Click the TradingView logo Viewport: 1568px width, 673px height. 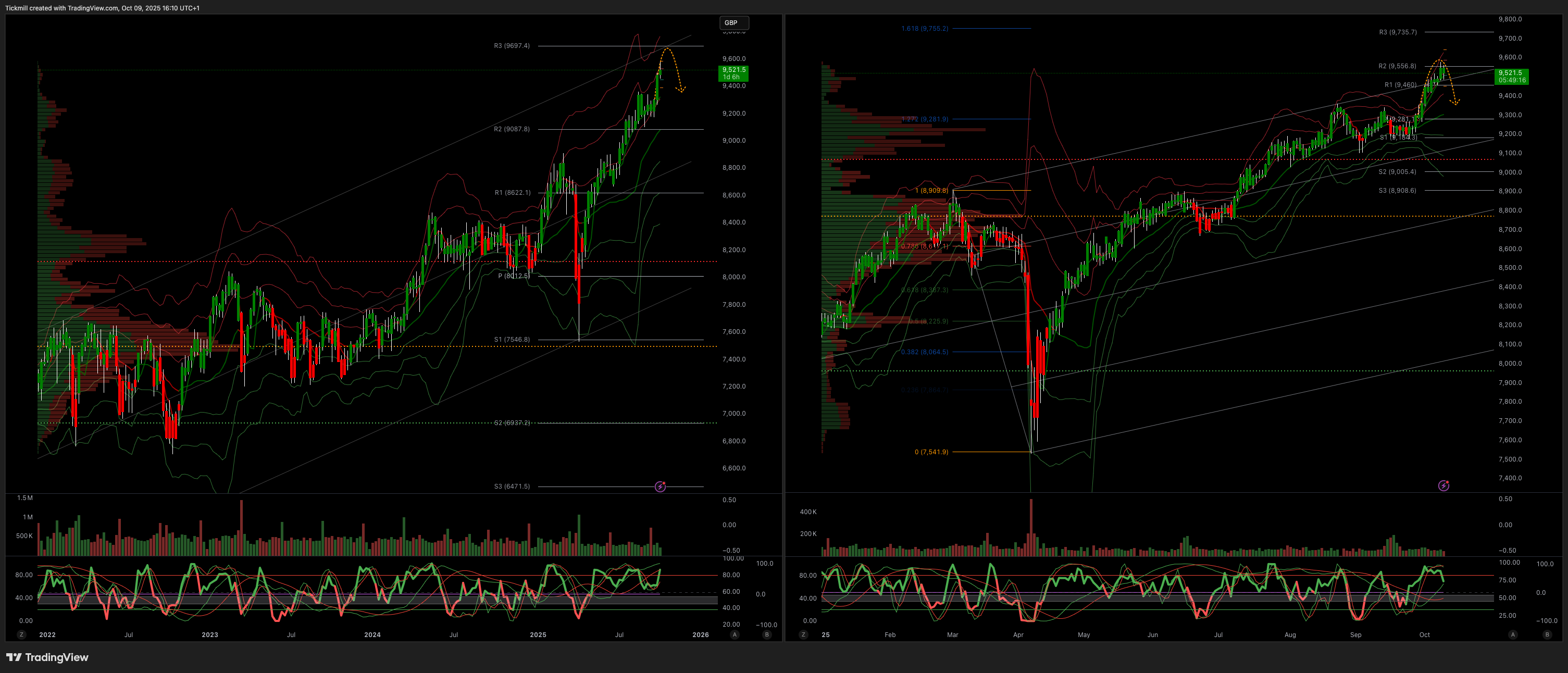tap(47, 657)
